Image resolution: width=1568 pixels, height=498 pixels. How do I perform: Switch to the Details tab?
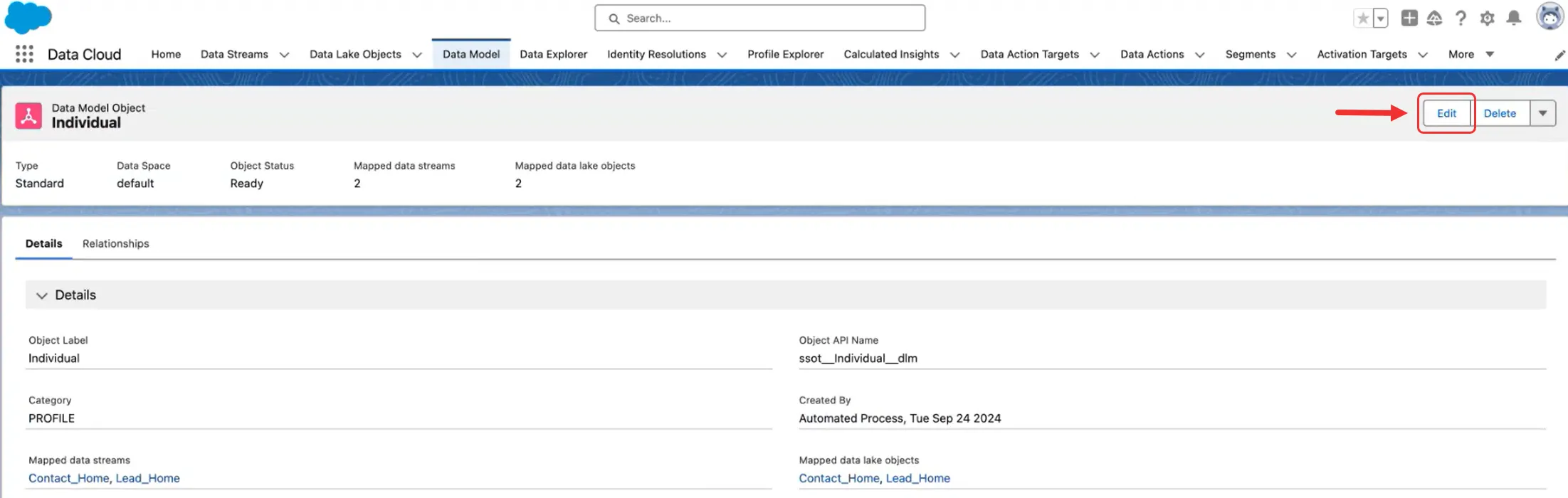click(x=43, y=243)
